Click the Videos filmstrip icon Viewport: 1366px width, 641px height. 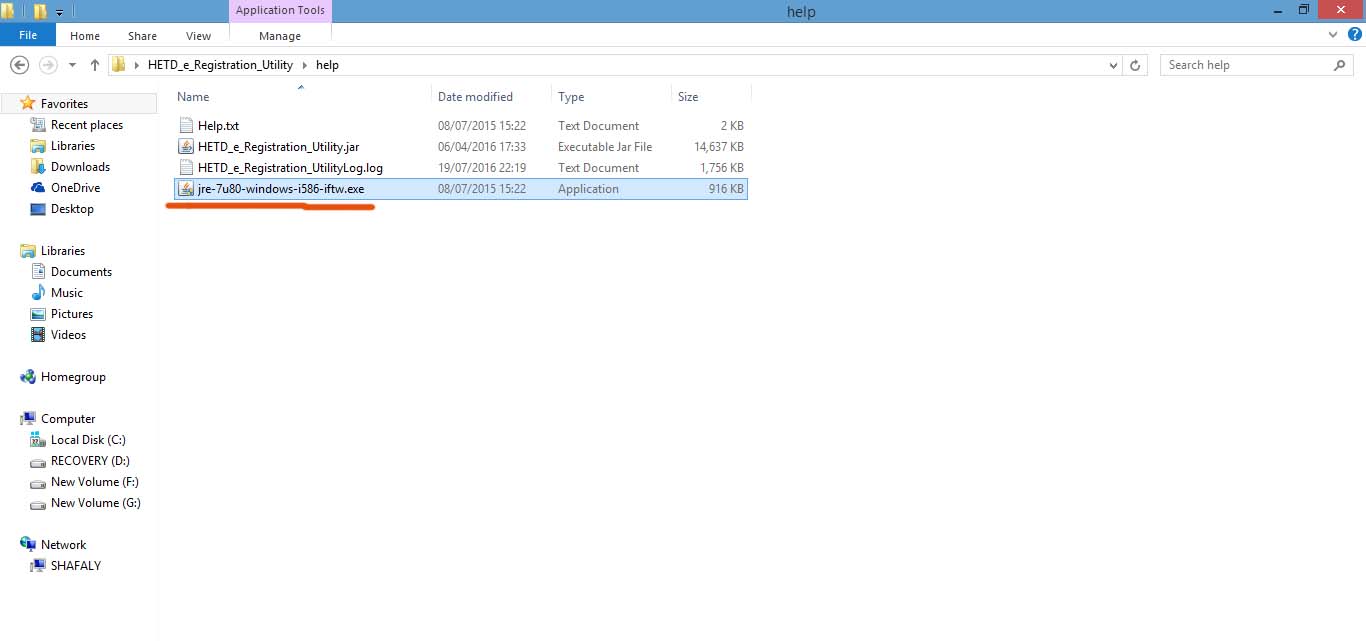(x=38, y=335)
